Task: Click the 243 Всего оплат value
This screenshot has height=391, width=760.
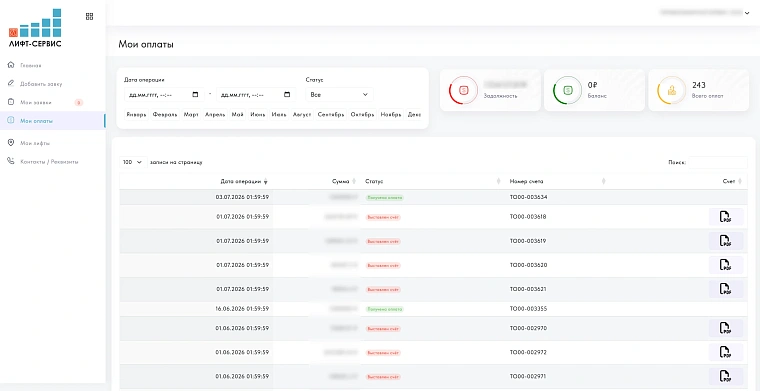Action: 698,85
